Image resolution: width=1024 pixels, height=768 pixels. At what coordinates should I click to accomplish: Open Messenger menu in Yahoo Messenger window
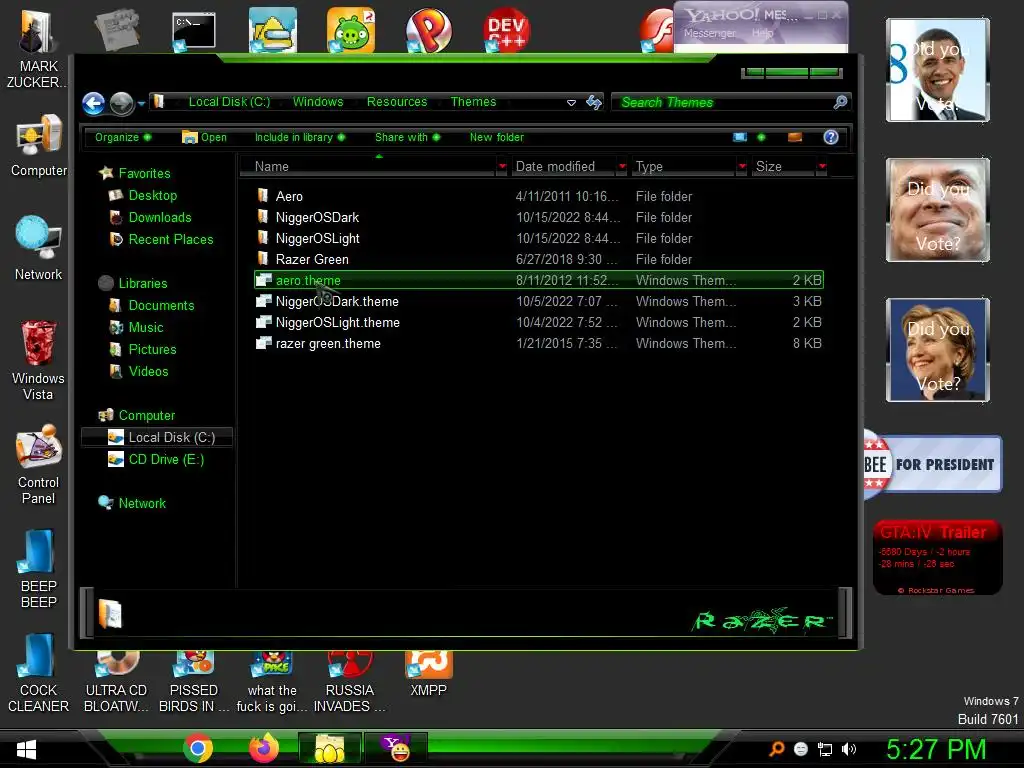coord(710,33)
